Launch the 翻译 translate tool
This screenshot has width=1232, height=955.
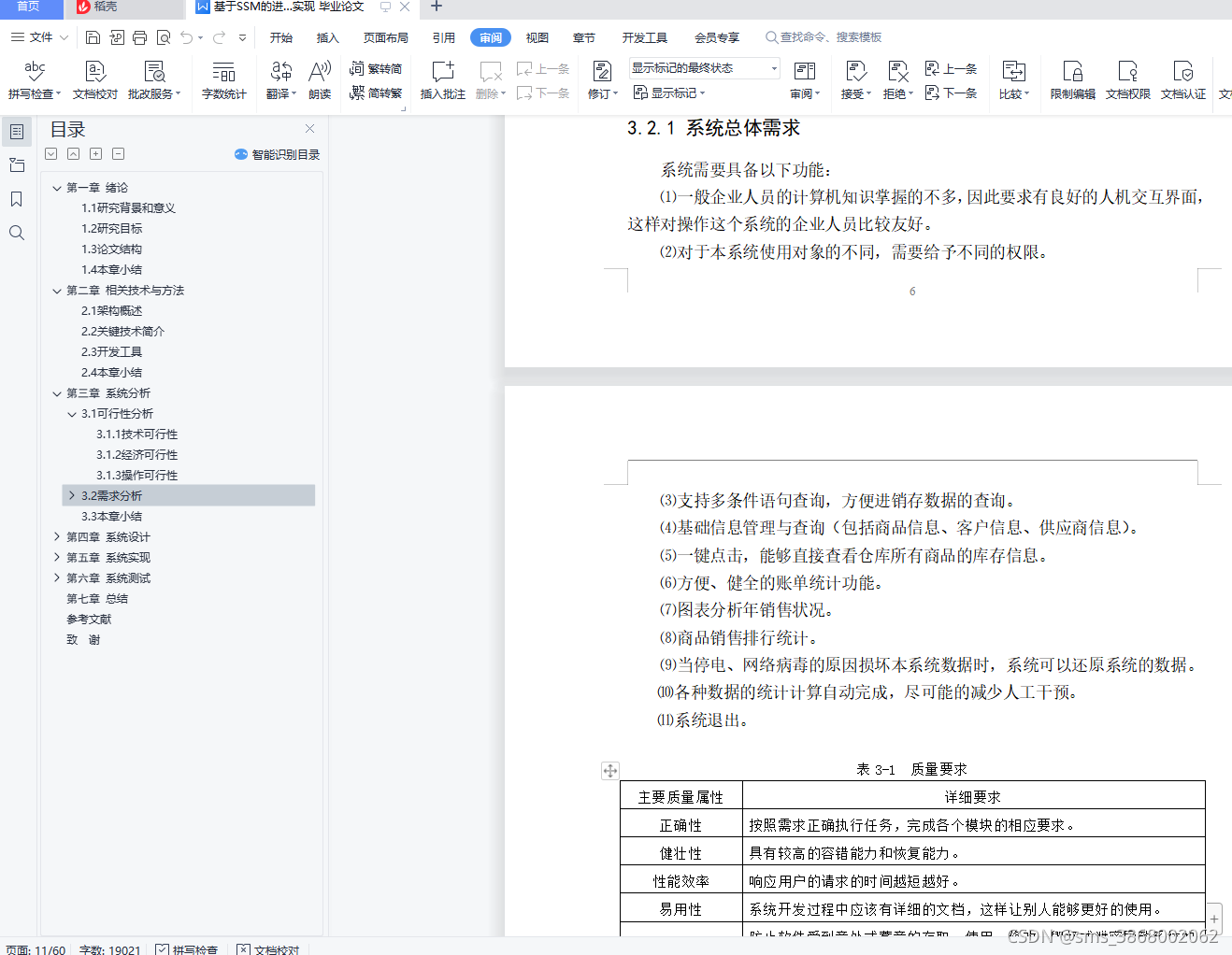pos(279,78)
